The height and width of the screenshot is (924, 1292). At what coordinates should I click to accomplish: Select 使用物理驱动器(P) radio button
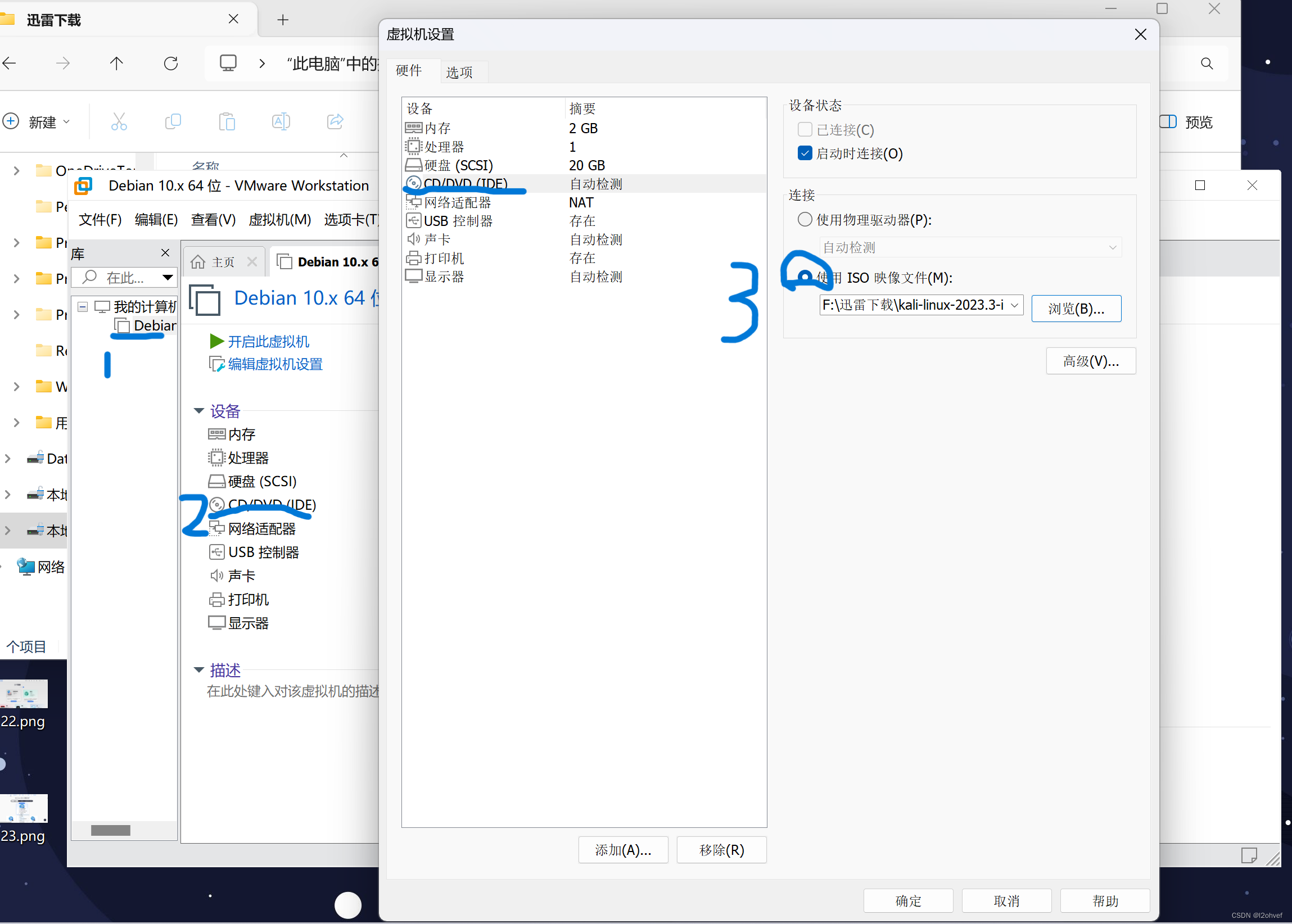click(804, 219)
